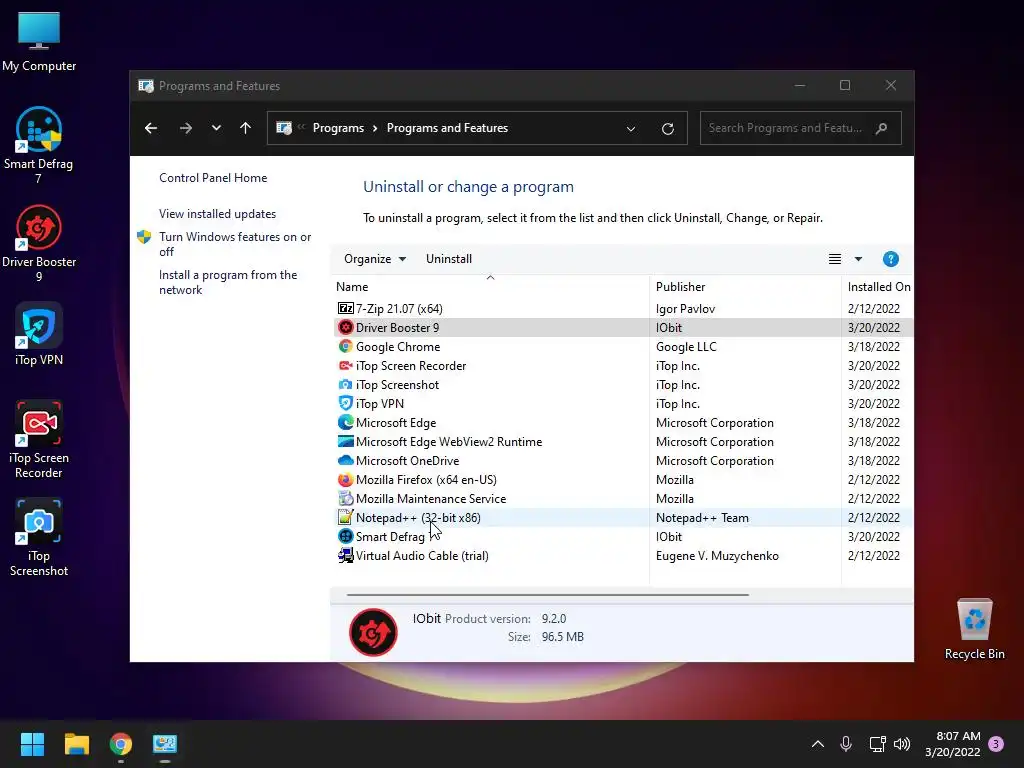Viewport: 1024px width, 768px height.
Task: Open the My Computer desktop icon
Action: click(39, 42)
